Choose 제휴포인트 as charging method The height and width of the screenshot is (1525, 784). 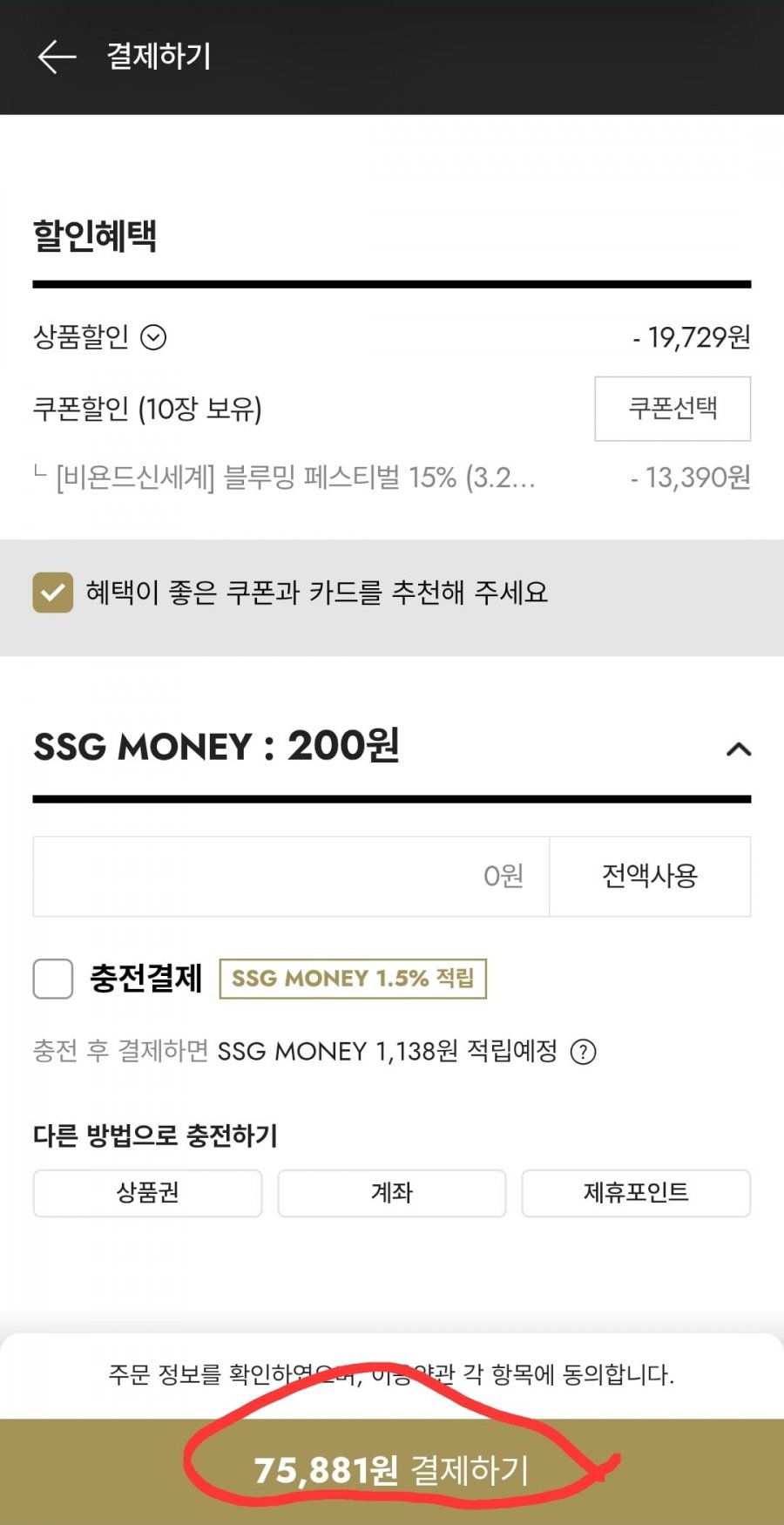(636, 1193)
